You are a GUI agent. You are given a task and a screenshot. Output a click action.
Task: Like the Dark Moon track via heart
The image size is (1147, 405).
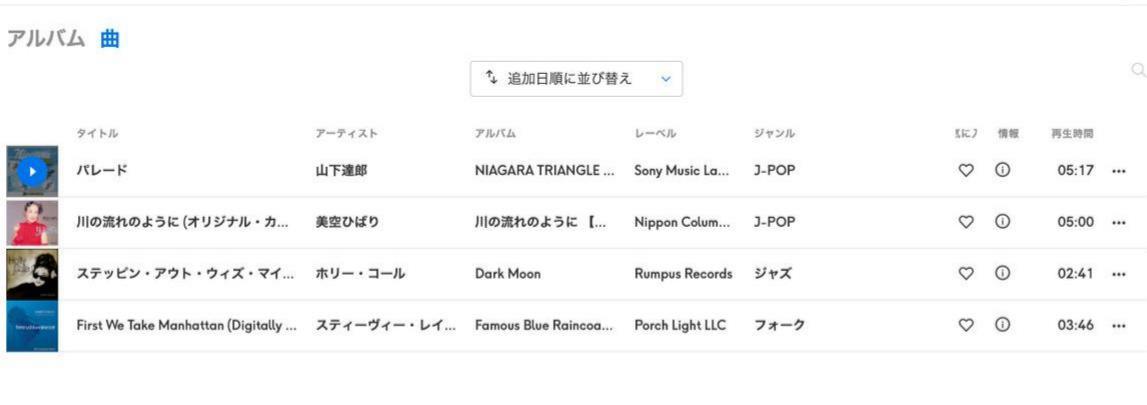click(x=966, y=273)
